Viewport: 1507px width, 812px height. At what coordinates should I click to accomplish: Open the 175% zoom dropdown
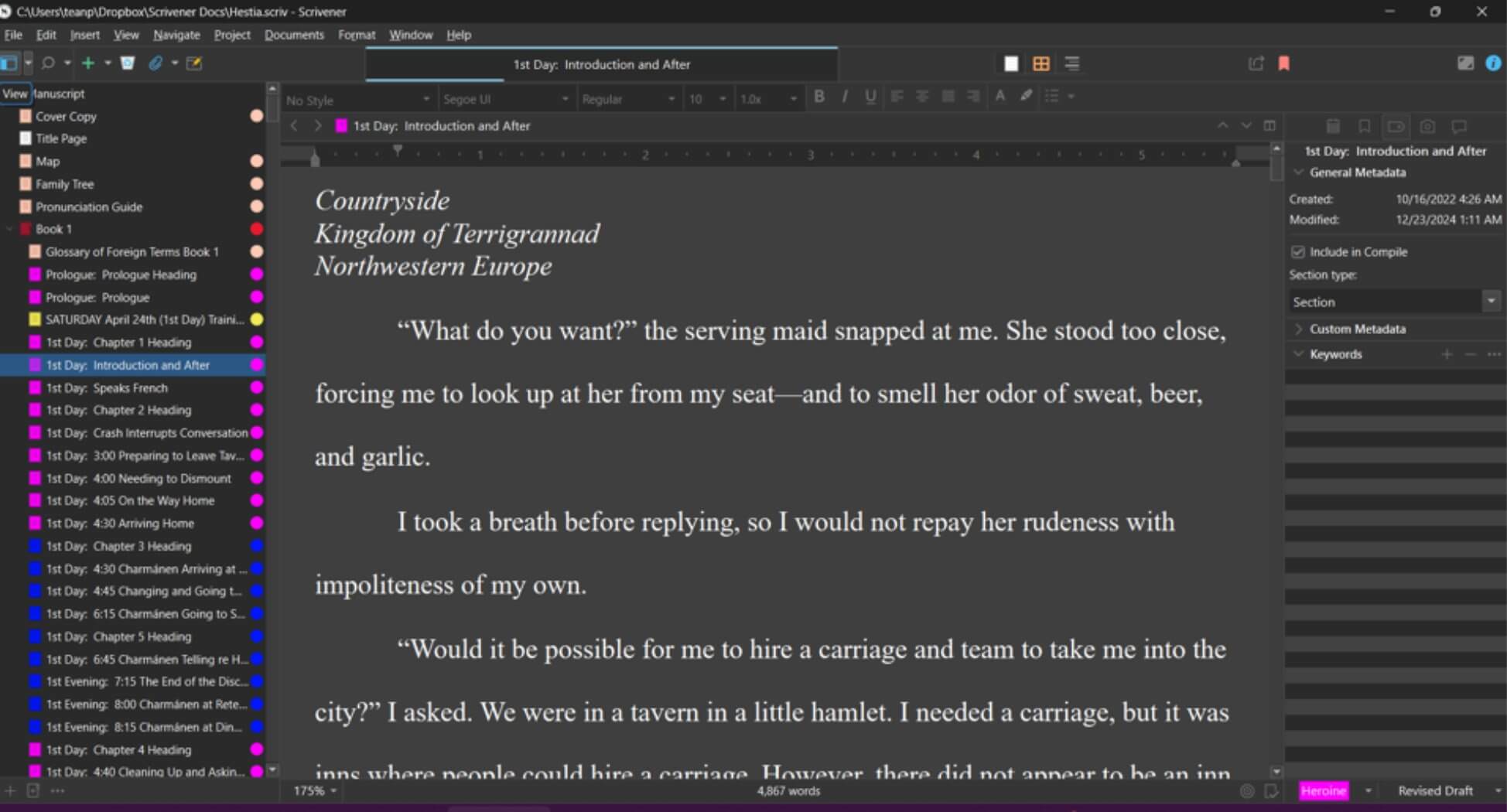(315, 791)
